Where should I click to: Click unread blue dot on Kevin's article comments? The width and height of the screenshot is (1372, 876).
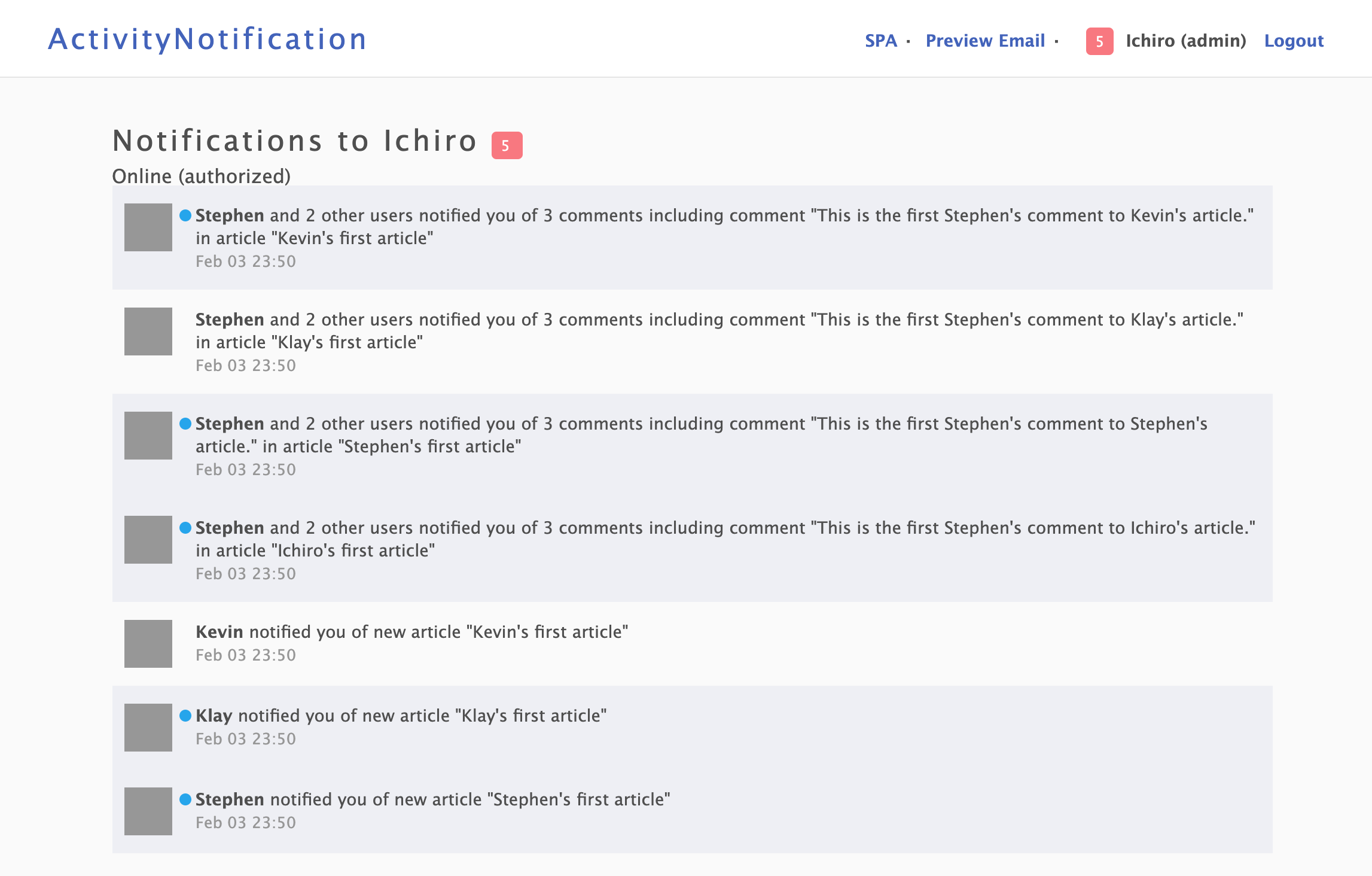click(x=185, y=215)
